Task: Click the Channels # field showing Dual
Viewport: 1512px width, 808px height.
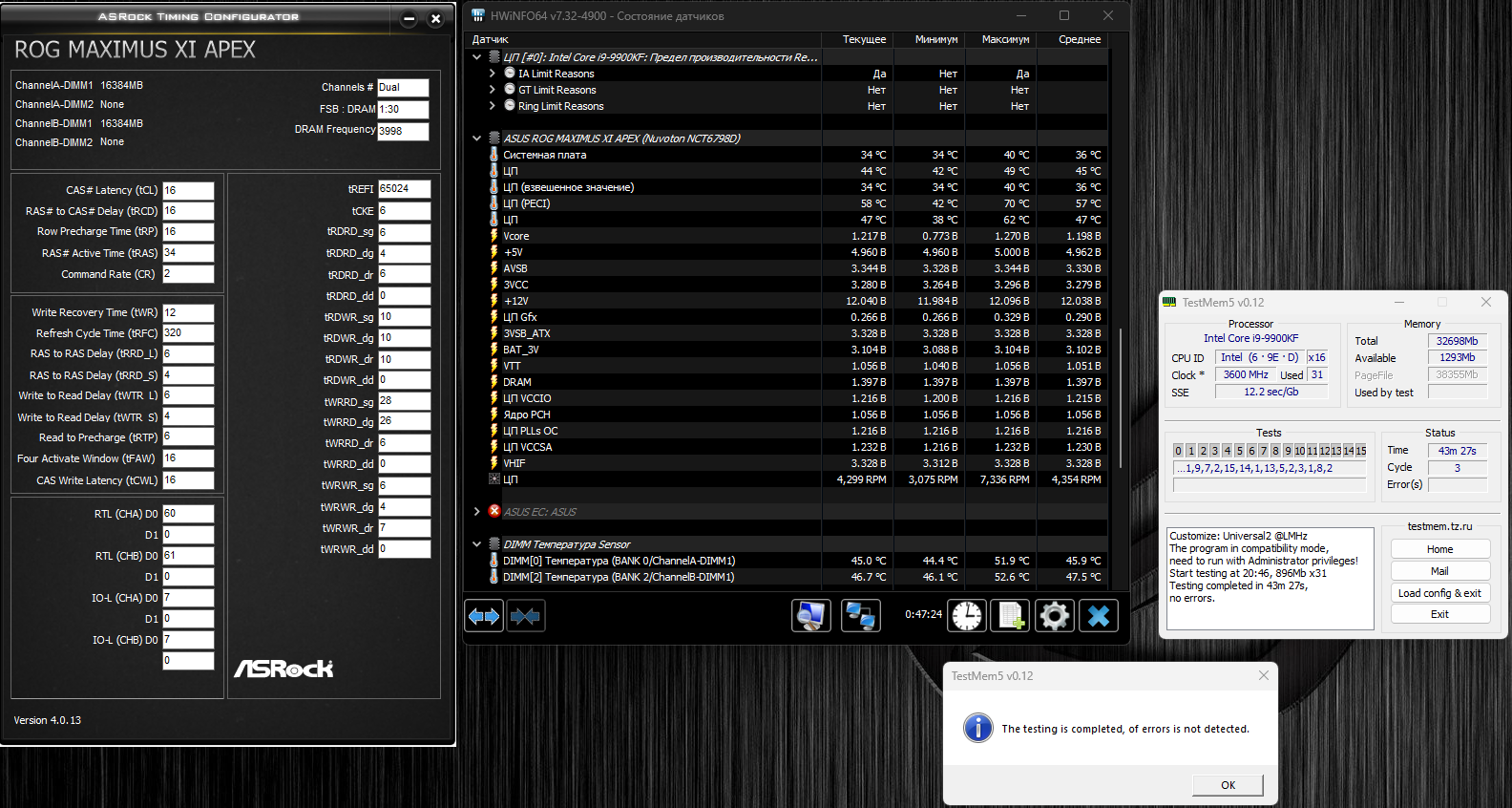Action: pyautogui.click(x=403, y=87)
